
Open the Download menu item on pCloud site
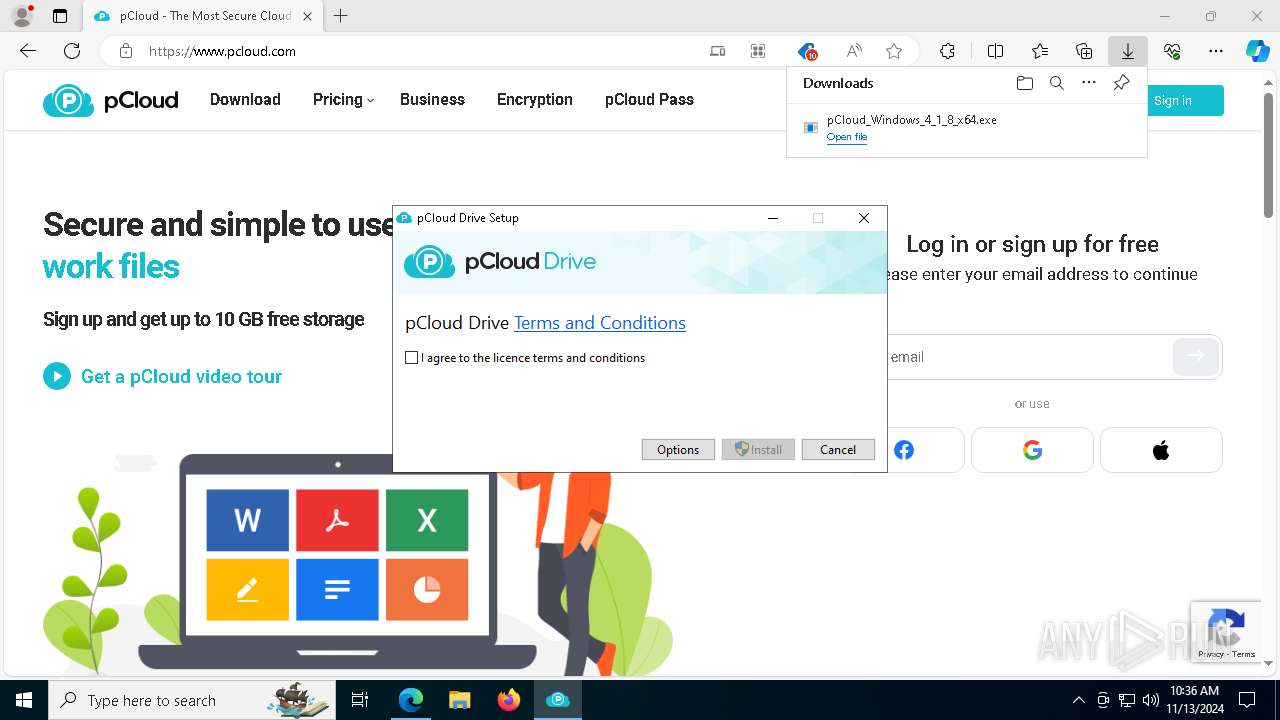click(245, 99)
